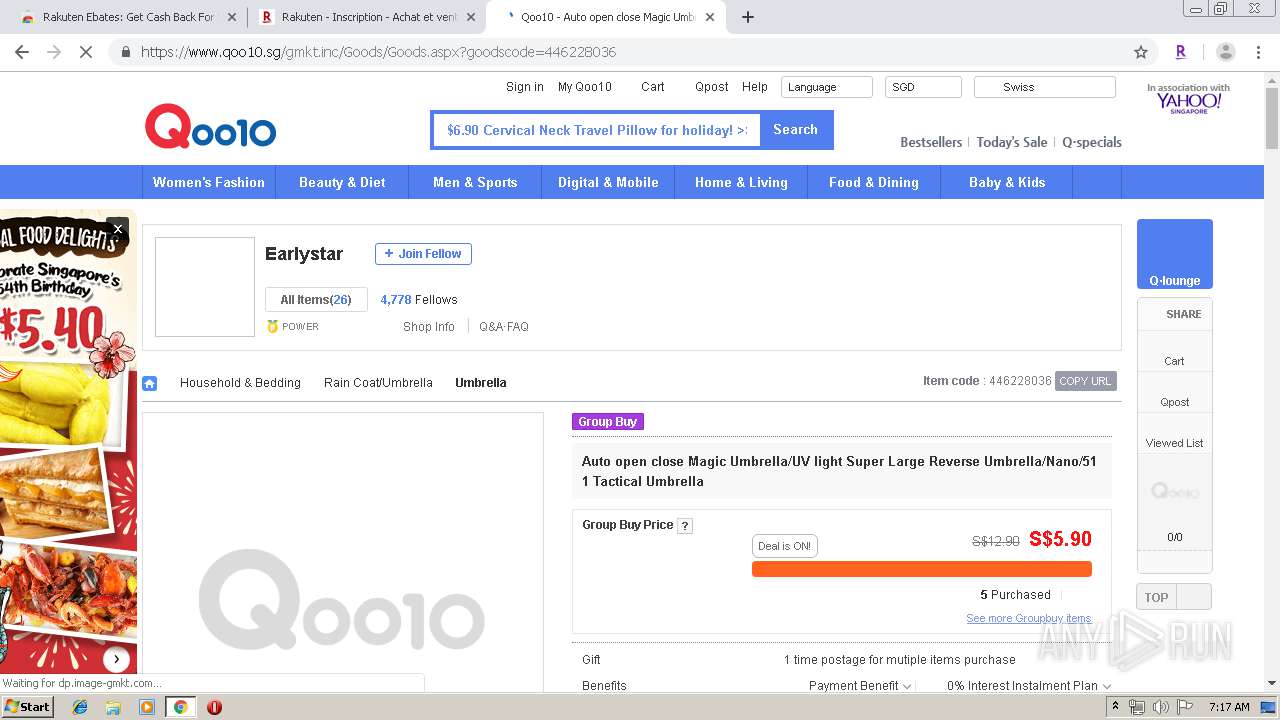
Task: Open the Baby & Kids category
Action: pyautogui.click(x=1007, y=182)
